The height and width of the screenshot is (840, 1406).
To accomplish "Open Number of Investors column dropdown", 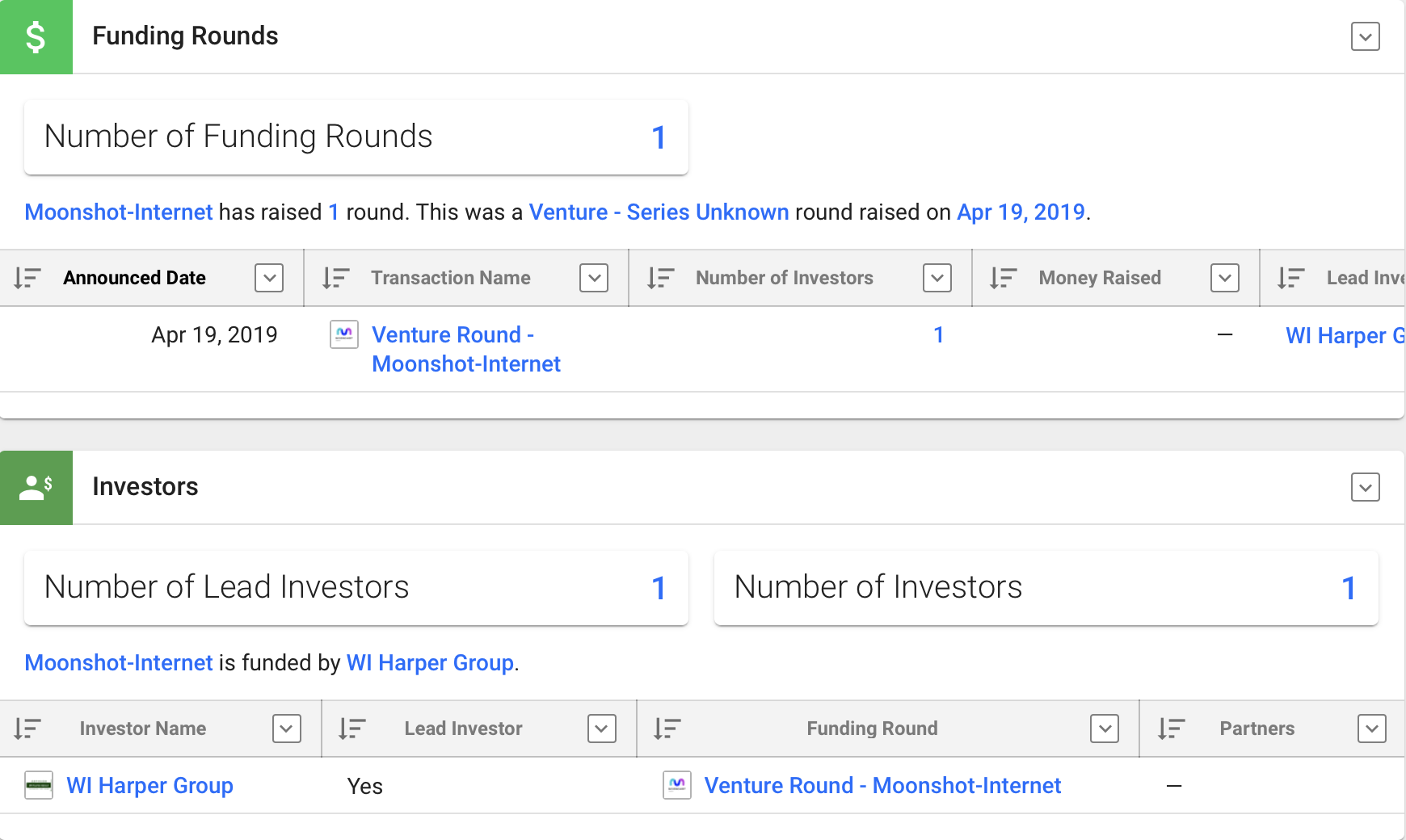I will click(937, 278).
